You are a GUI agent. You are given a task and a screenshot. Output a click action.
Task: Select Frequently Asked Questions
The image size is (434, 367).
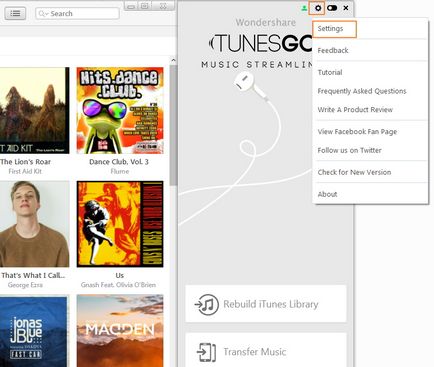pos(362,91)
